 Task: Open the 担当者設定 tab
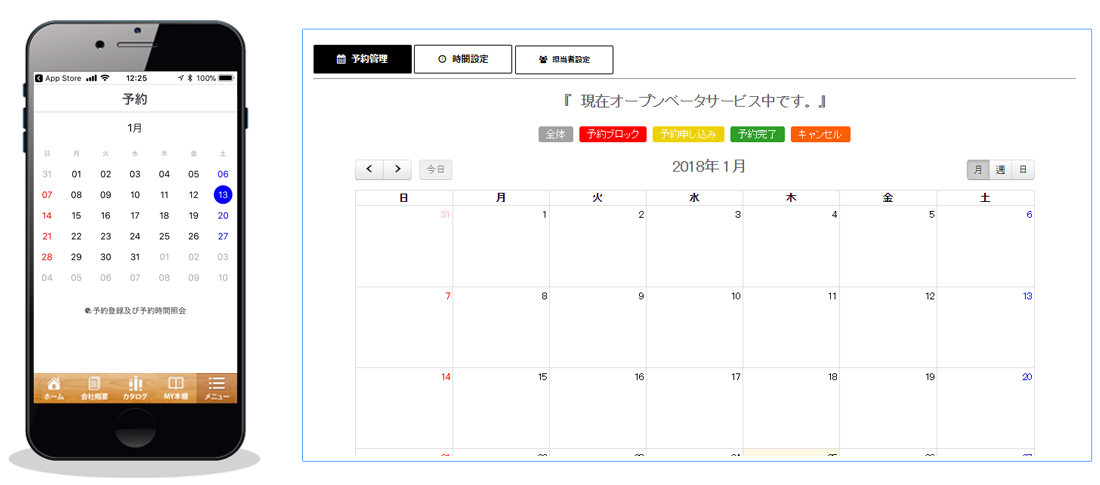click(x=564, y=60)
